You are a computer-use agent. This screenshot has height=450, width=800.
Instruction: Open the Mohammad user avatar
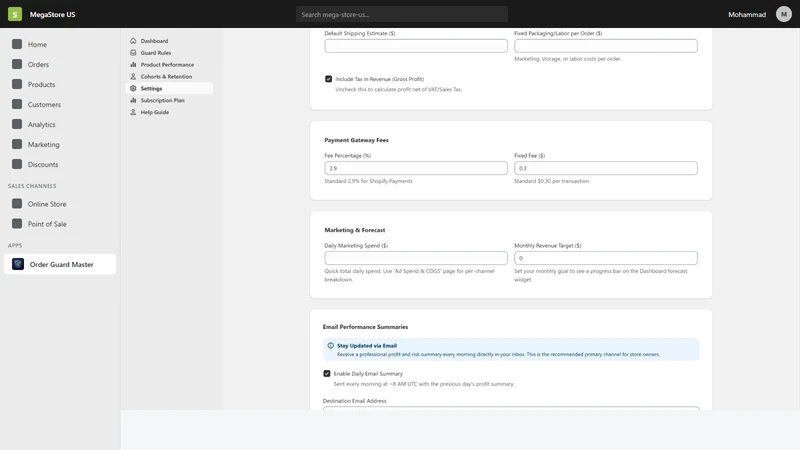coord(784,14)
